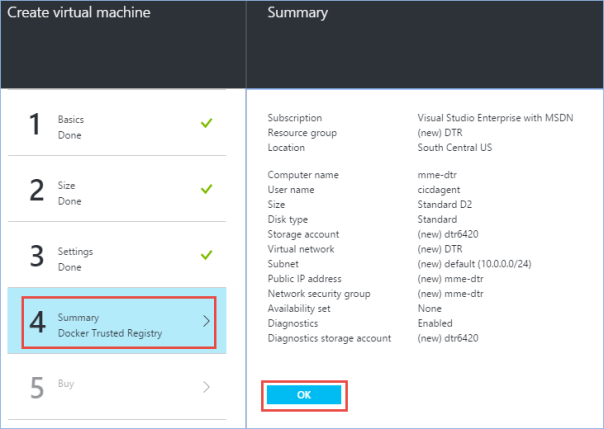This screenshot has height=429, width=604.
Task: Click the chevron arrow on Summary step
Action: (207, 321)
